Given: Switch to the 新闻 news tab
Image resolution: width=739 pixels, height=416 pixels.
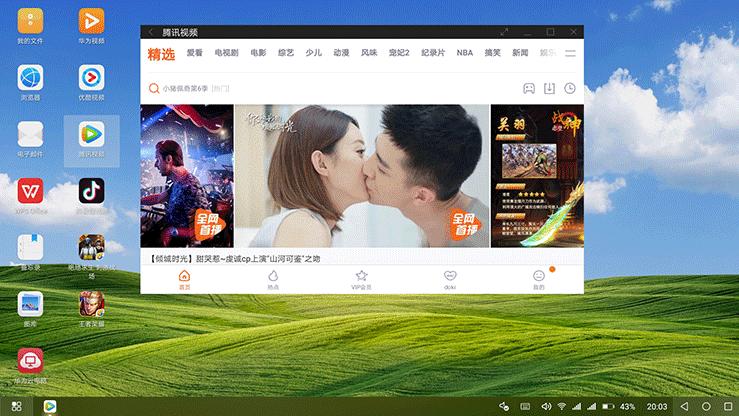Looking at the screenshot, I should (x=520, y=53).
